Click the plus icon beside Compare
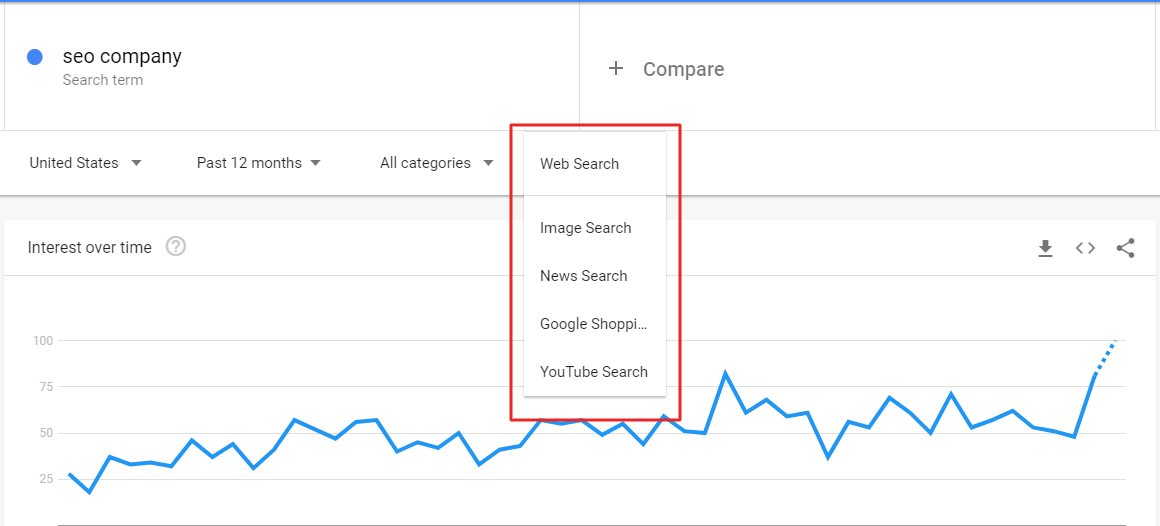The width and height of the screenshot is (1160, 526). tap(616, 69)
